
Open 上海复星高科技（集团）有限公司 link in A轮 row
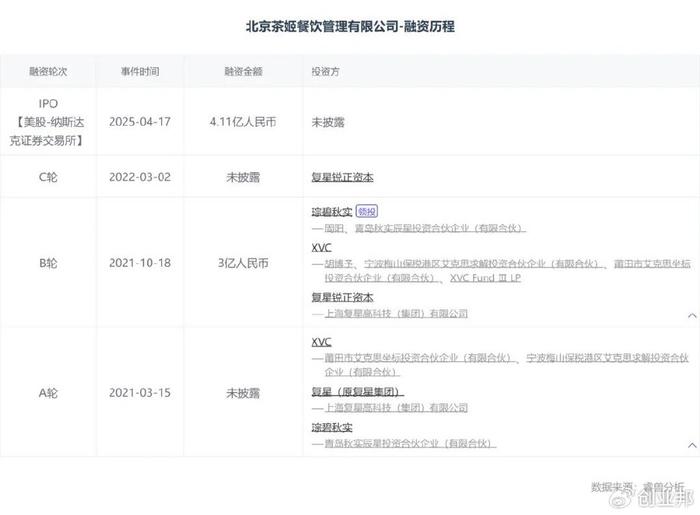pyautogui.click(x=396, y=407)
